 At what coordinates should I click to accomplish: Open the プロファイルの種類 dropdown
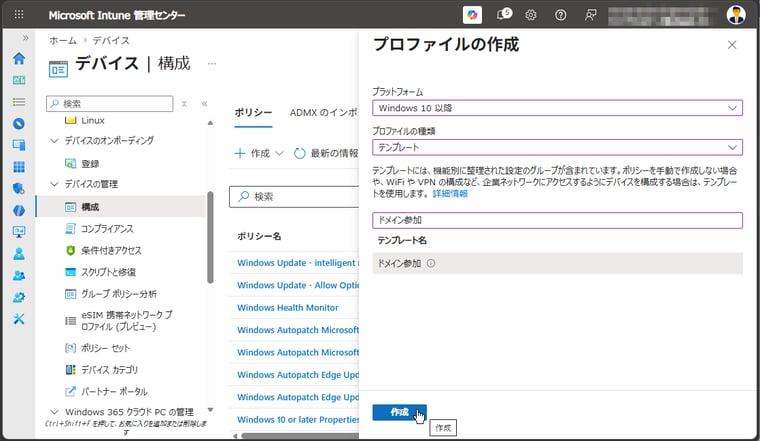tap(557, 147)
